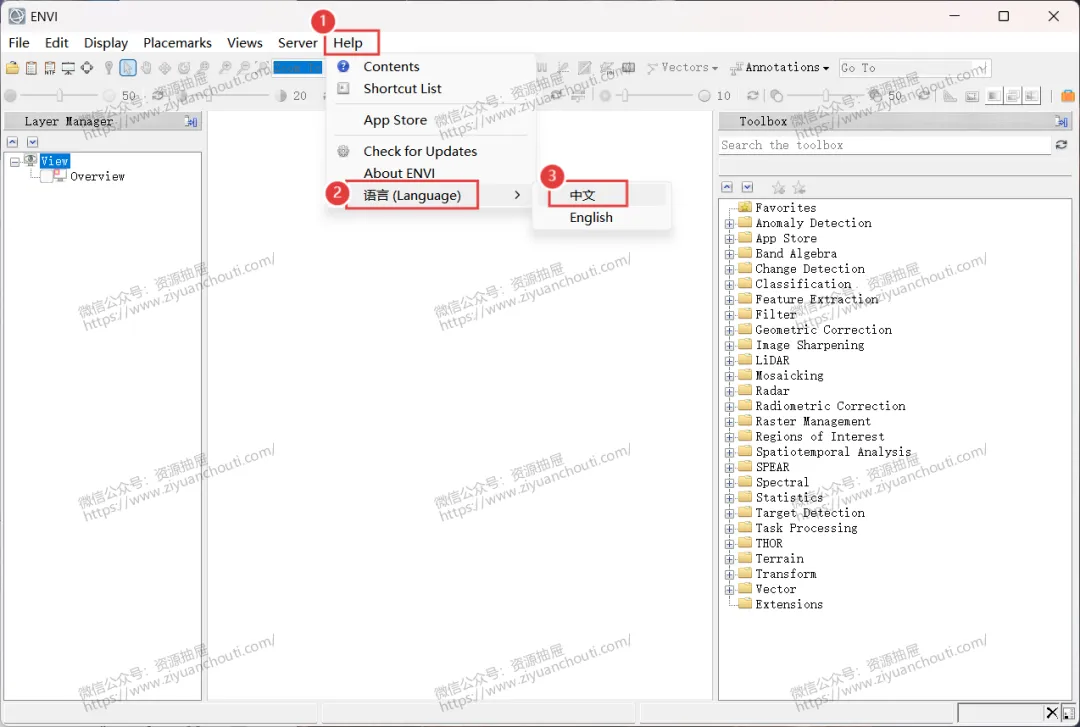This screenshot has width=1080, height=727.
Task: Click the Vectors toolbar icon
Action: pyautogui.click(x=652, y=68)
